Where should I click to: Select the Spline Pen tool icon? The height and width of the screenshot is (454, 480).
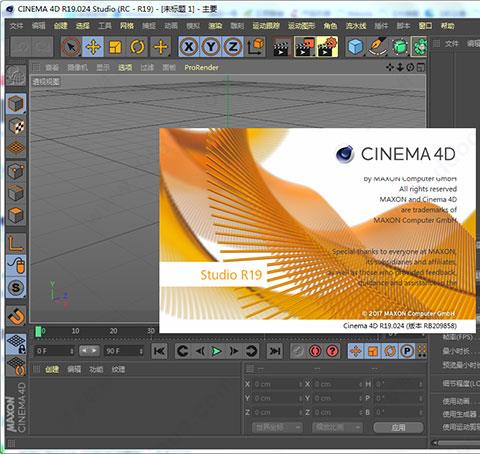click(x=378, y=47)
